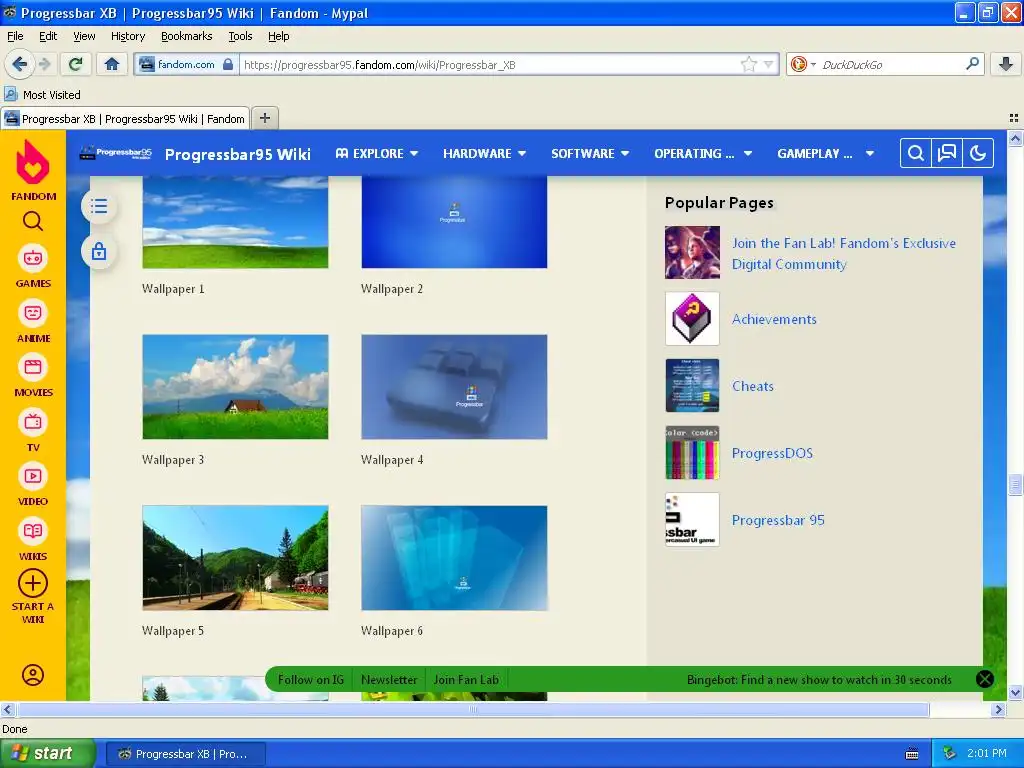Open the Most Visited bookmarks folder
The width and height of the screenshot is (1024, 768).
[x=43, y=95]
